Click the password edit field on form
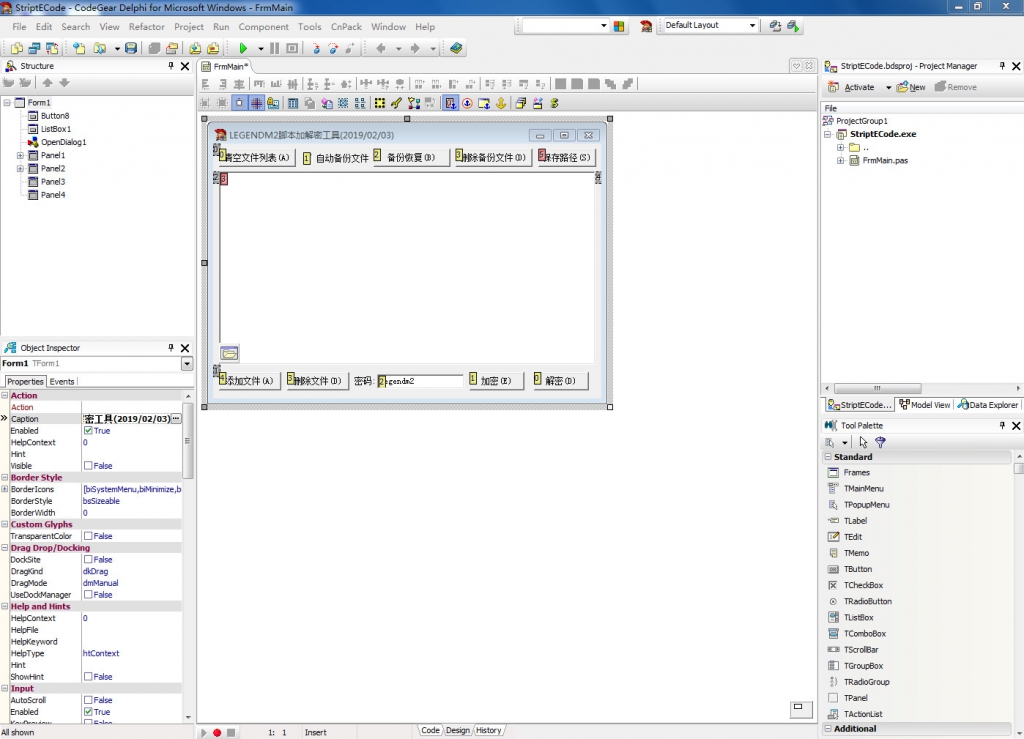Image resolution: width=1024 pixels, height=739 pixels. (x=424, y=381)
